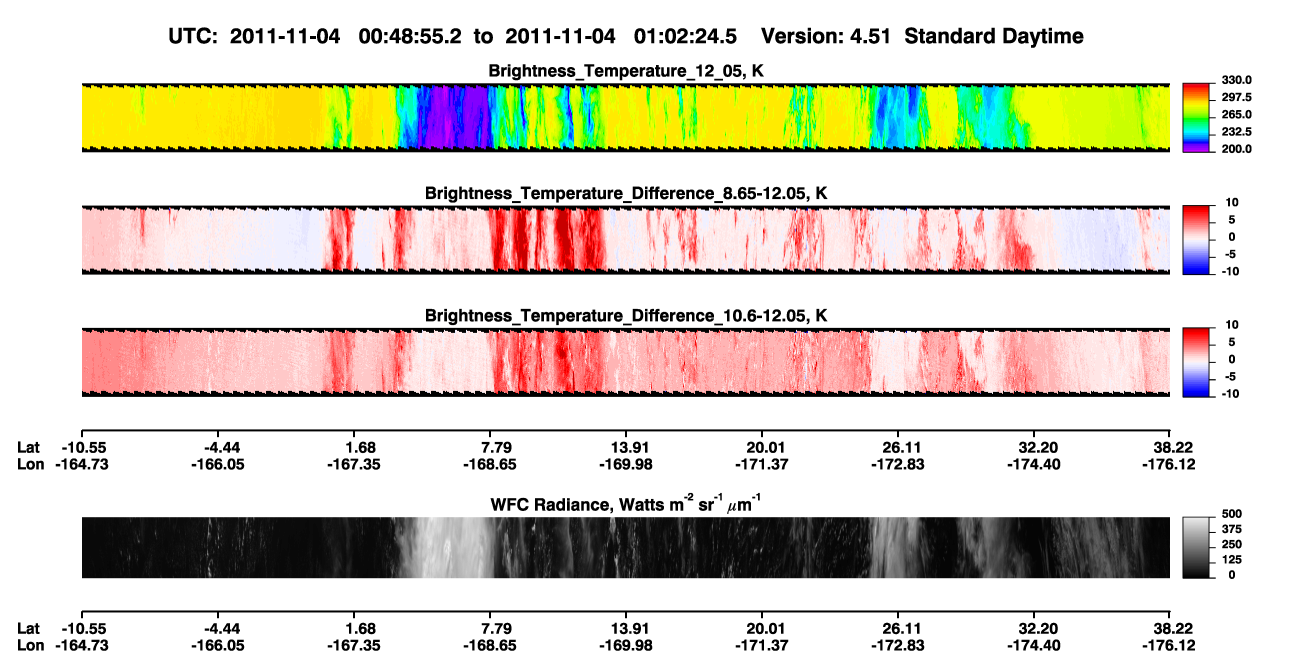Click the UTC time range title text
Image resolution: width=1300 pixels, height=667 pixels.
626,36
